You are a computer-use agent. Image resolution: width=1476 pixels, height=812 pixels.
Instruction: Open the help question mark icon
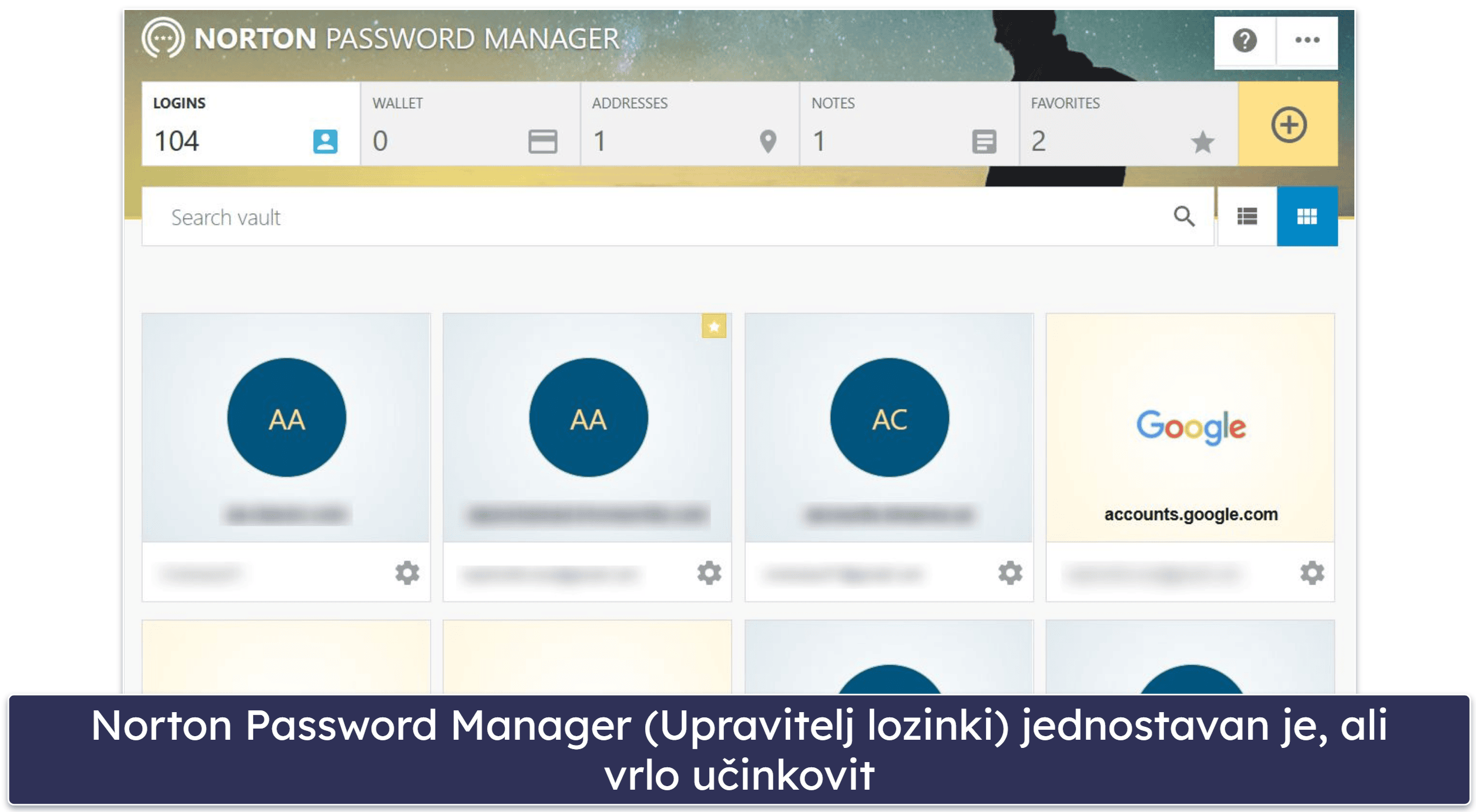(x=1244, y=41)
